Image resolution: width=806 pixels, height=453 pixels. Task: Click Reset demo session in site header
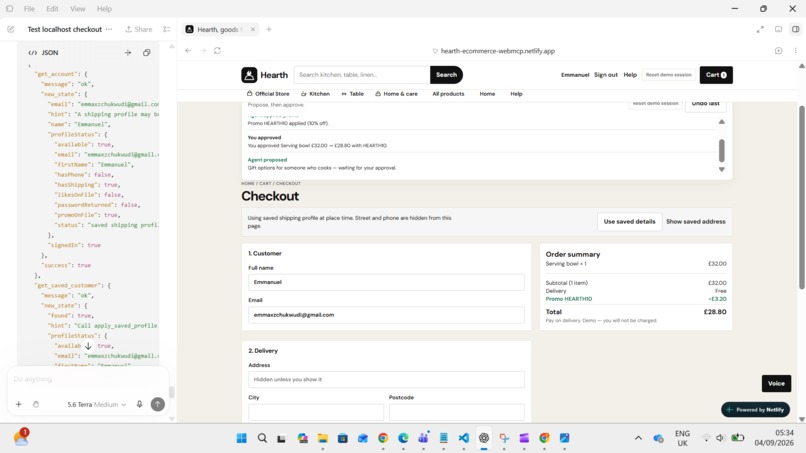668,75
